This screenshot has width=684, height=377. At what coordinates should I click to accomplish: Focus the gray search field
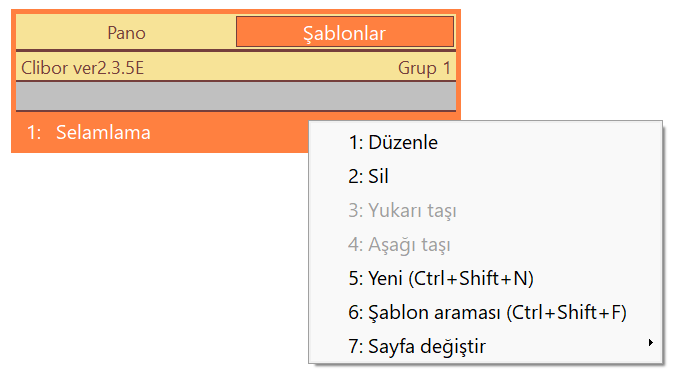236,96
